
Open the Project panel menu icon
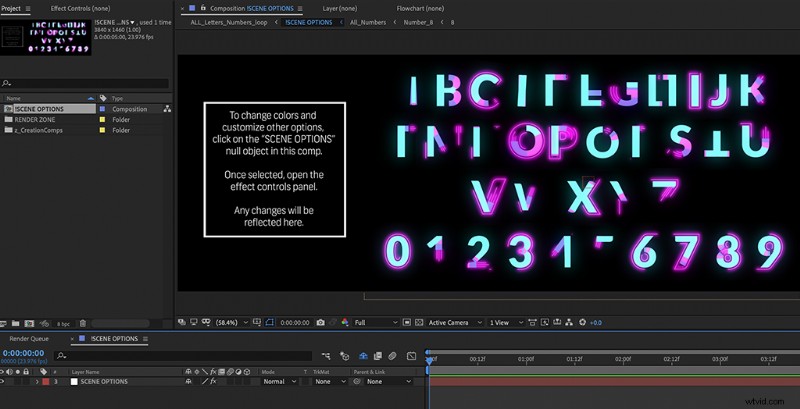(28, 9)
